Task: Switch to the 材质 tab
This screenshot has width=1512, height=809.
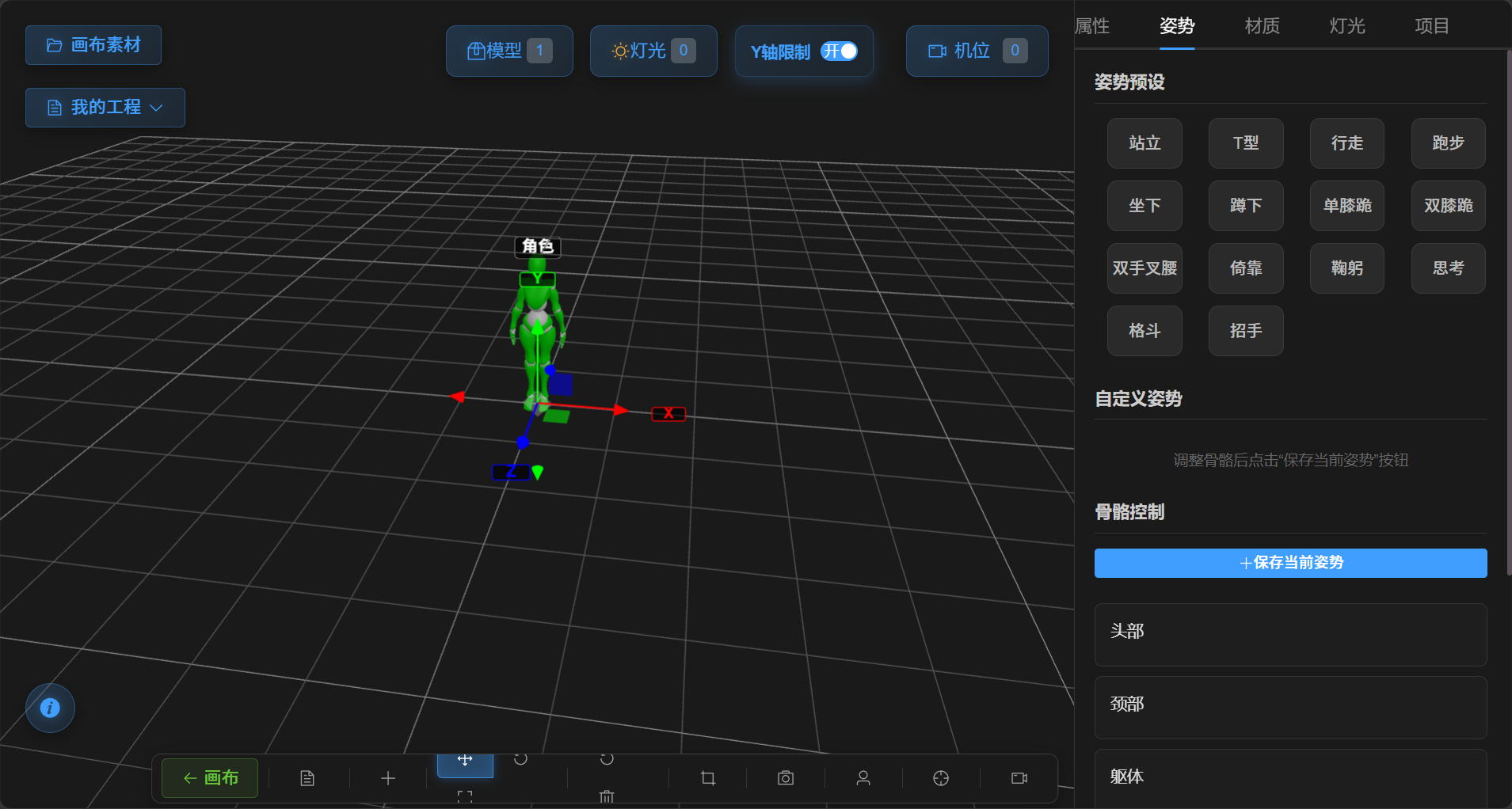Action: 1263,26
